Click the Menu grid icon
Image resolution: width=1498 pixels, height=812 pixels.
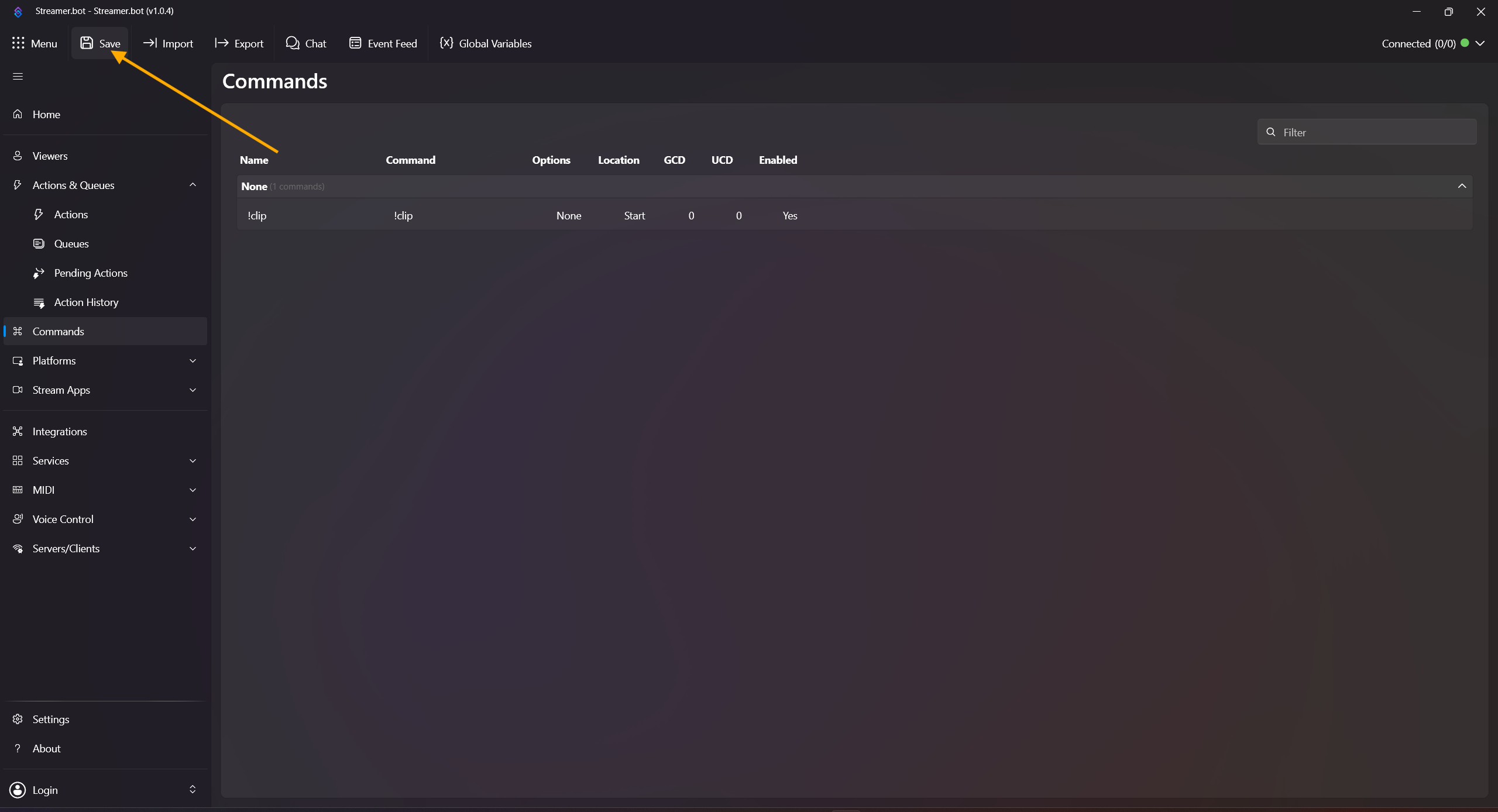click(x=18, y=43)
